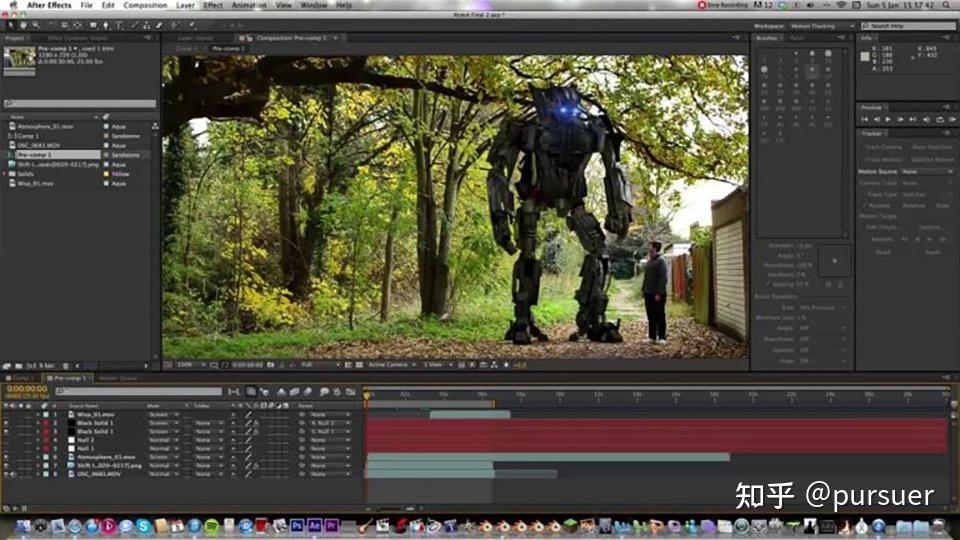Select the Rectangle mask tool

tap(93, 25)
